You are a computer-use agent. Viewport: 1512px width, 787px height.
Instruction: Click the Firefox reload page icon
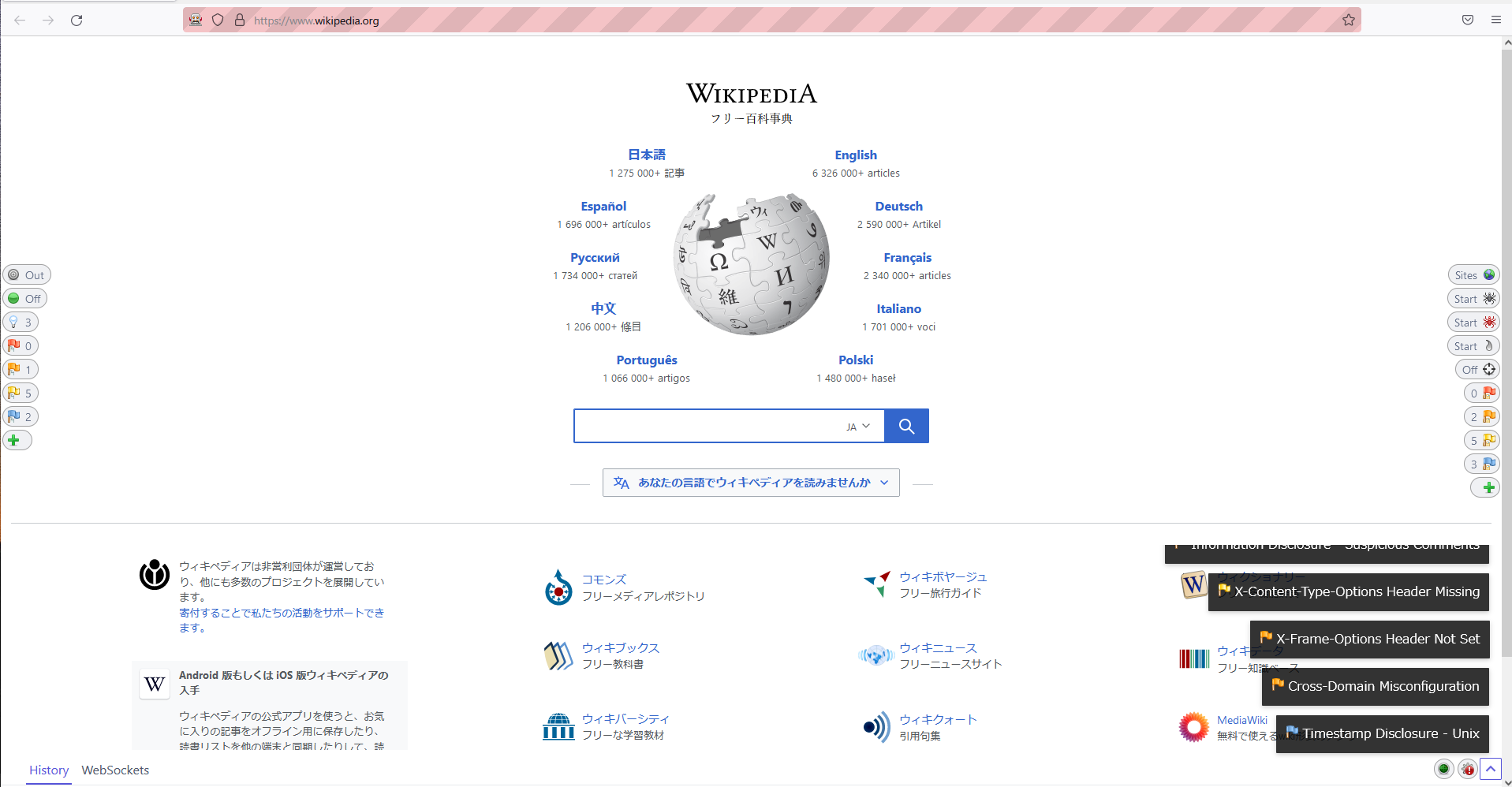[x=77, y=21]
